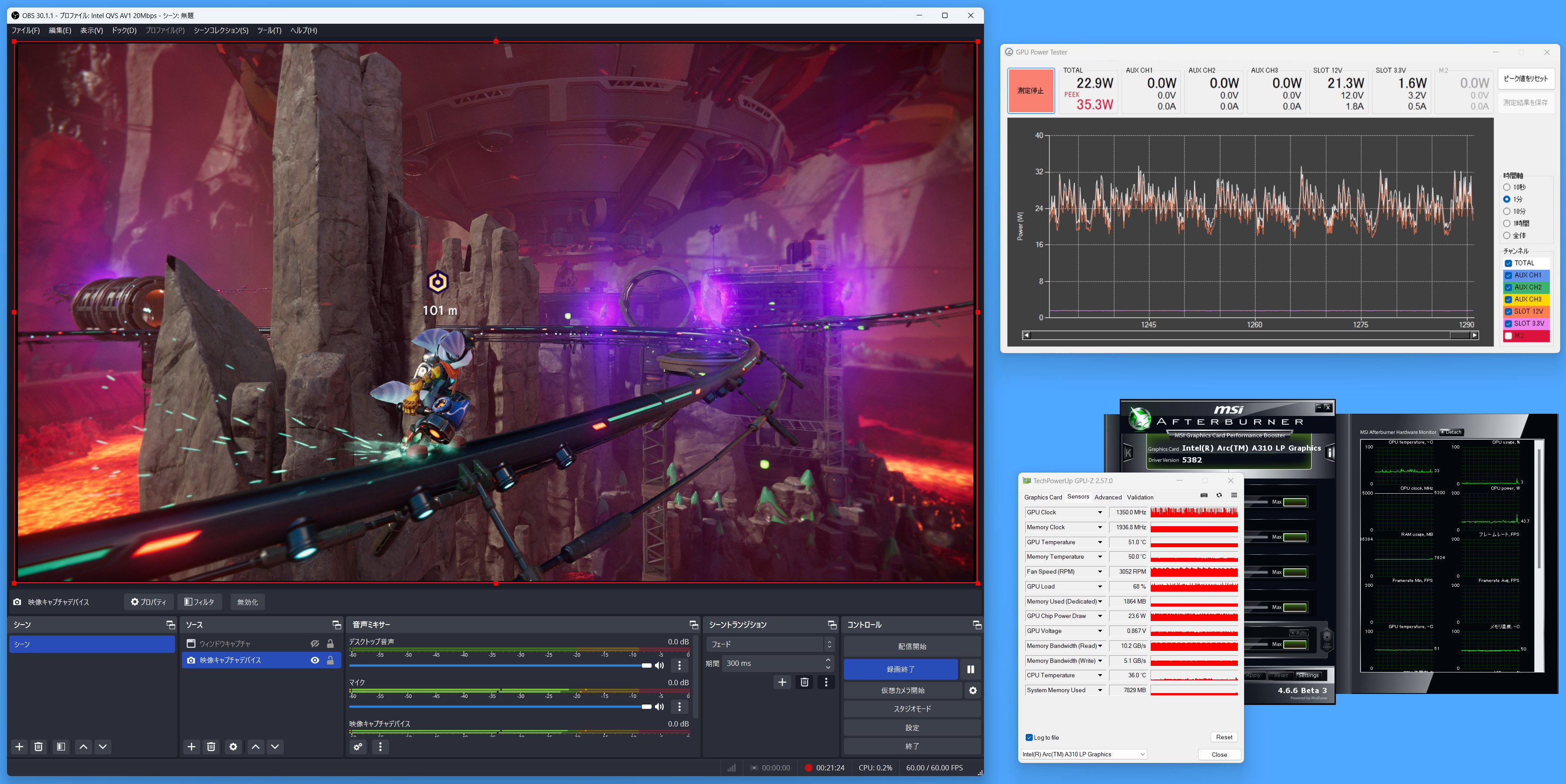Open GPU-Z hamburger menu
This screenshot has width=1566, height=784.
click(x=1234, y=495)
